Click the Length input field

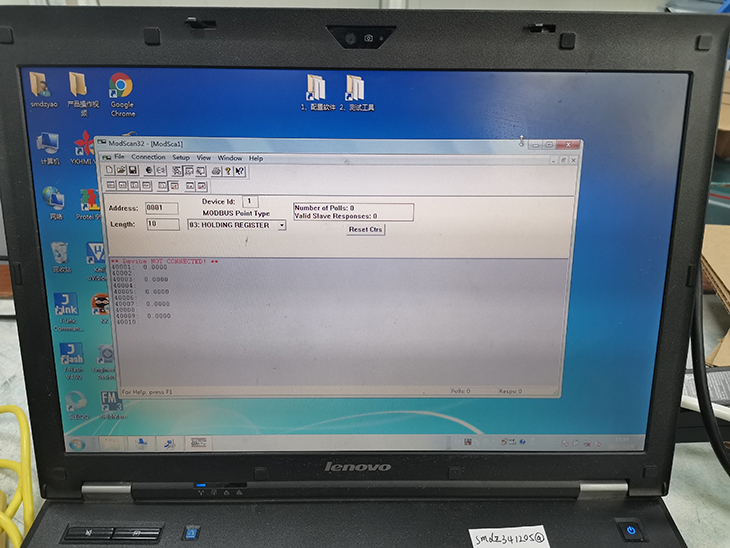tap(161, 225)
